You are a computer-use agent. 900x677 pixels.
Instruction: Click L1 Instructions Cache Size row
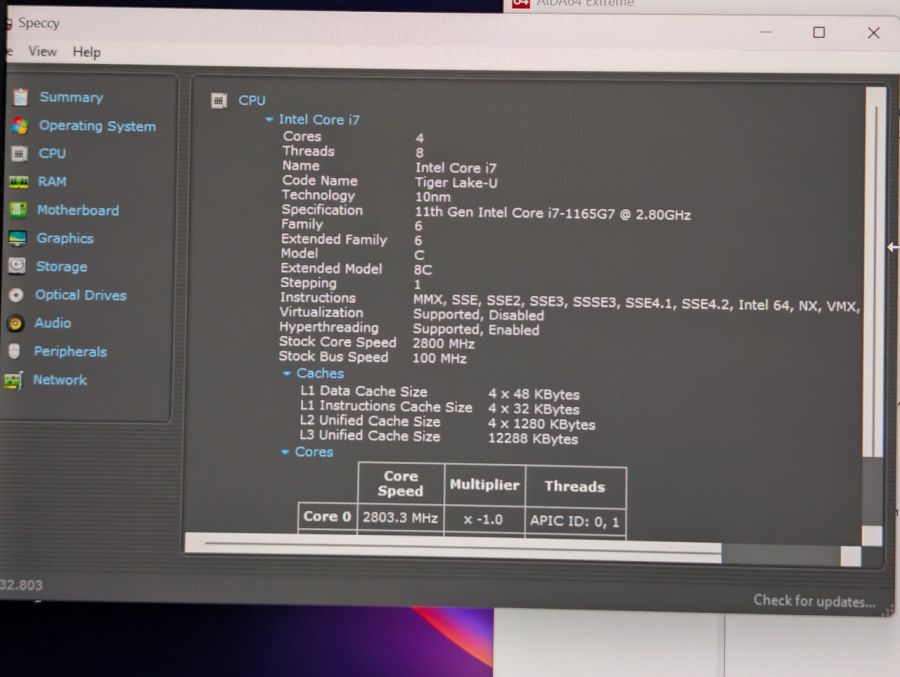pyautogui.click(x=440, y=408)
